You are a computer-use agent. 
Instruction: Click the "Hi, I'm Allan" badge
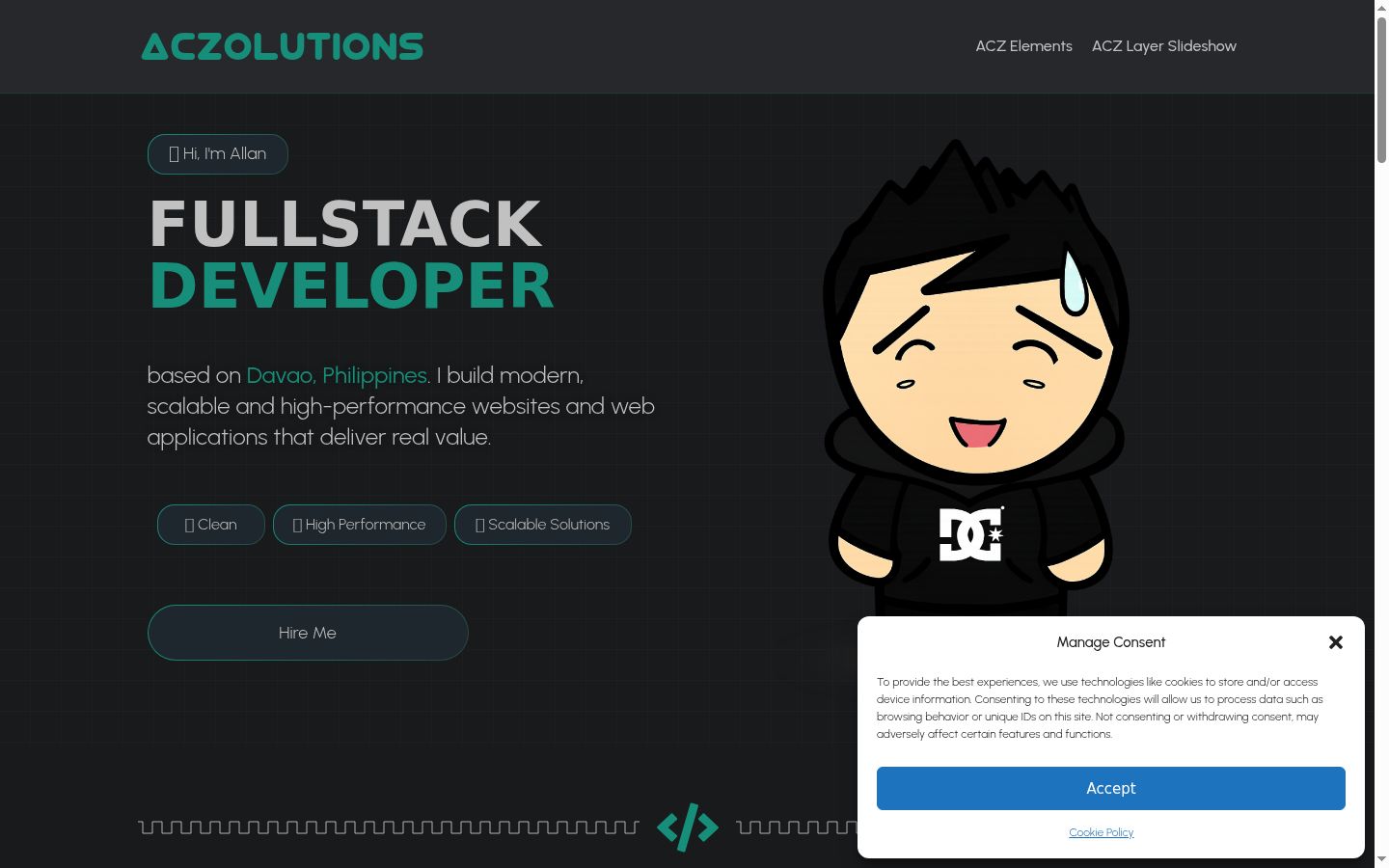(x=218, y=154)
